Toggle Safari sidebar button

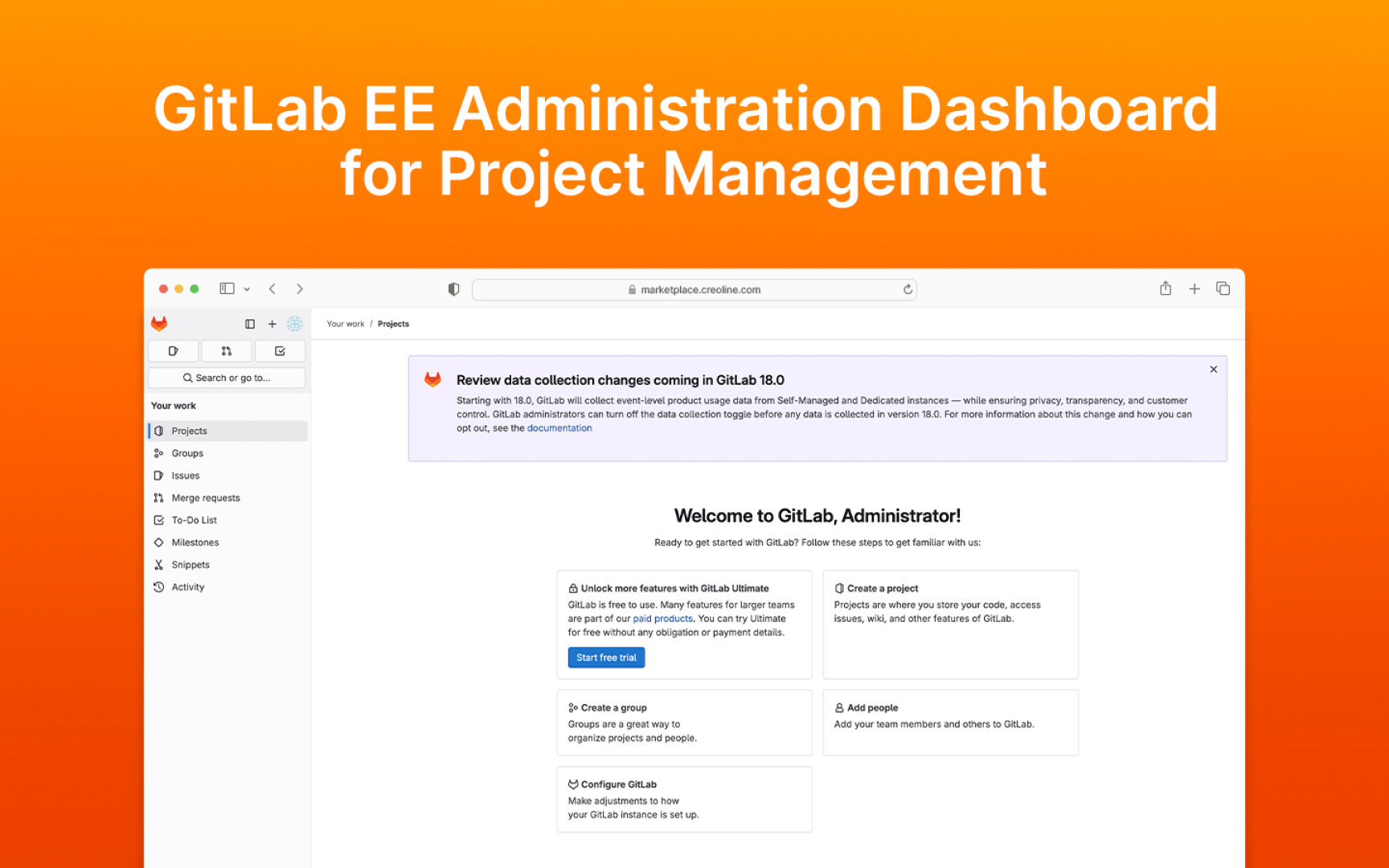227,289
